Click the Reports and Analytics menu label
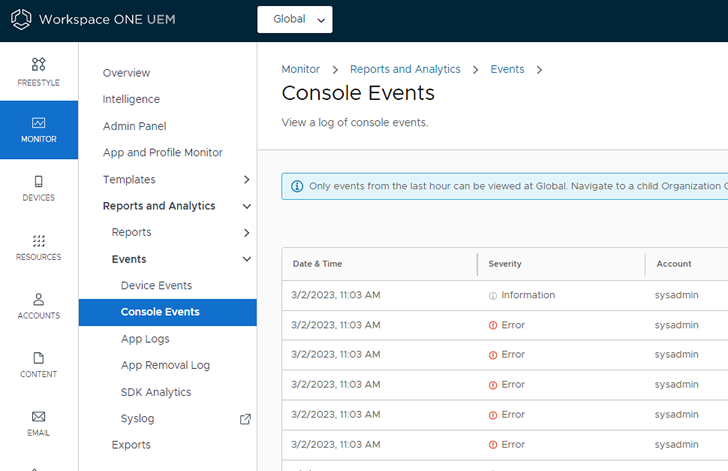 pyautogui.click(x=159, y=206)
